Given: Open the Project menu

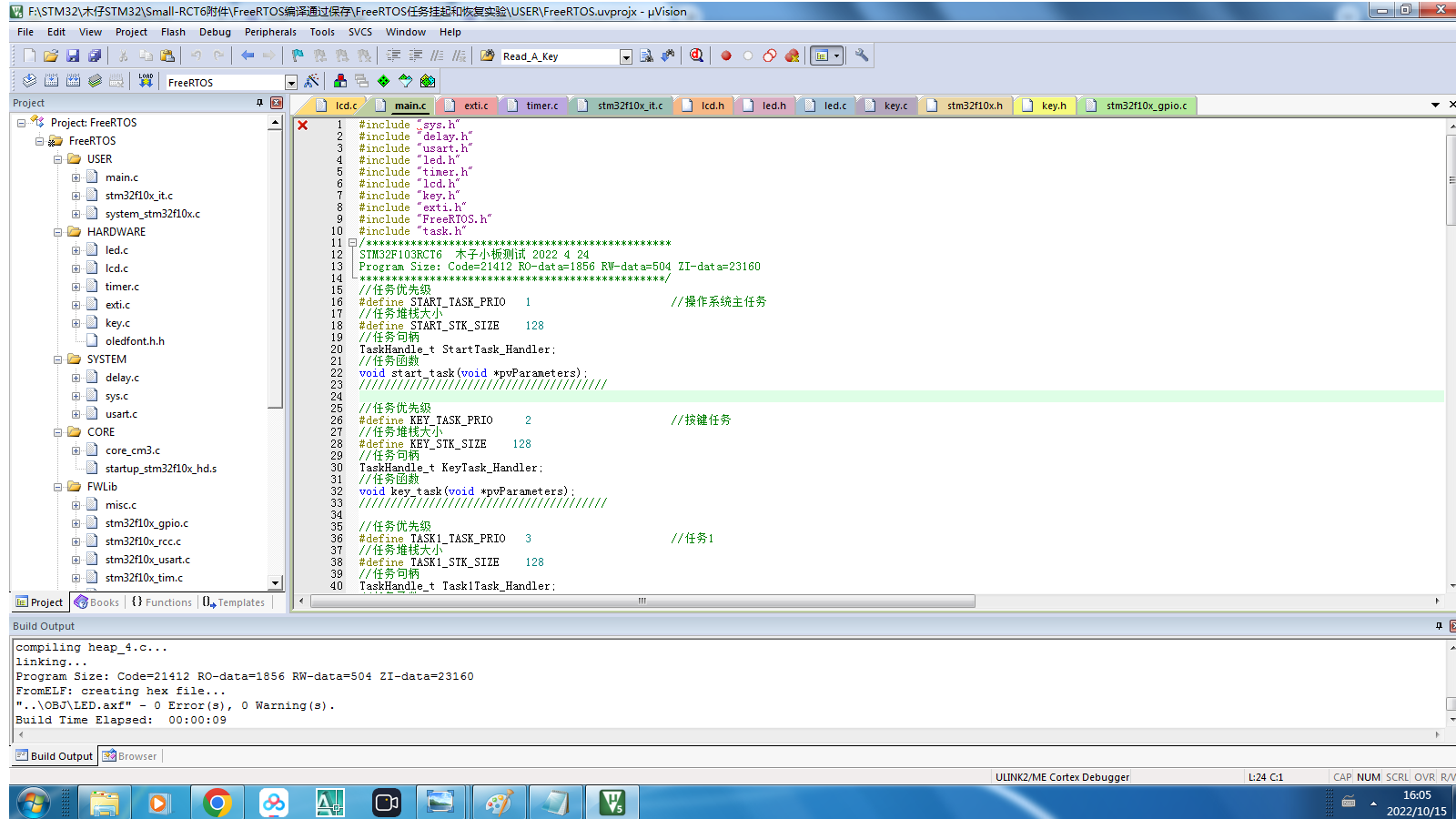Looking at the screenshot, I should point(131,32).
